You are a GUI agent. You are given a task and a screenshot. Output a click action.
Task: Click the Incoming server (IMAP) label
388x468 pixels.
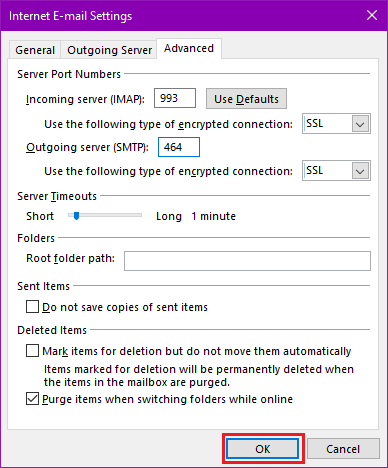(85, 99)
